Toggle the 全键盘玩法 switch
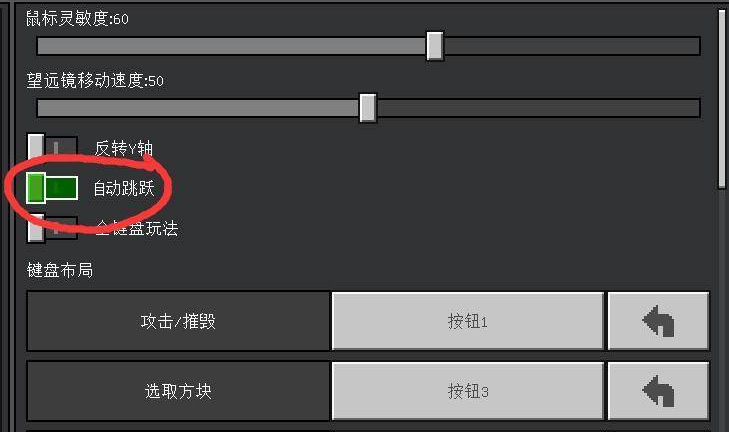Viewport: 729px width, 432px height. point(52,228)
